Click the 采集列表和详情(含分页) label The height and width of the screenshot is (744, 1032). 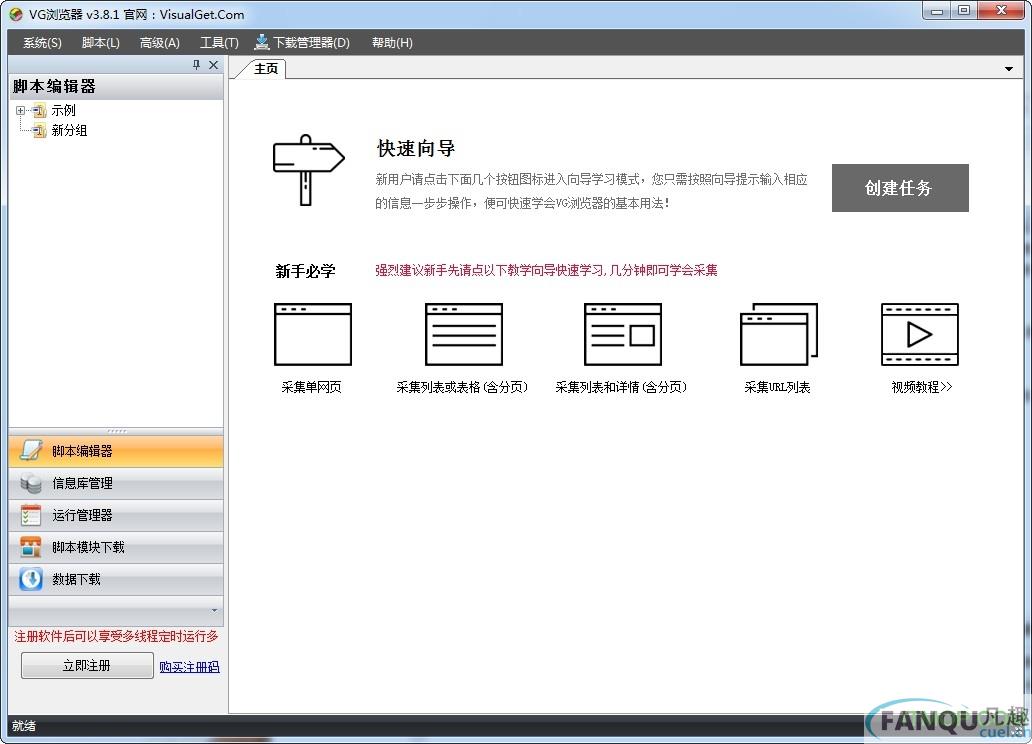tap(621, 387)
